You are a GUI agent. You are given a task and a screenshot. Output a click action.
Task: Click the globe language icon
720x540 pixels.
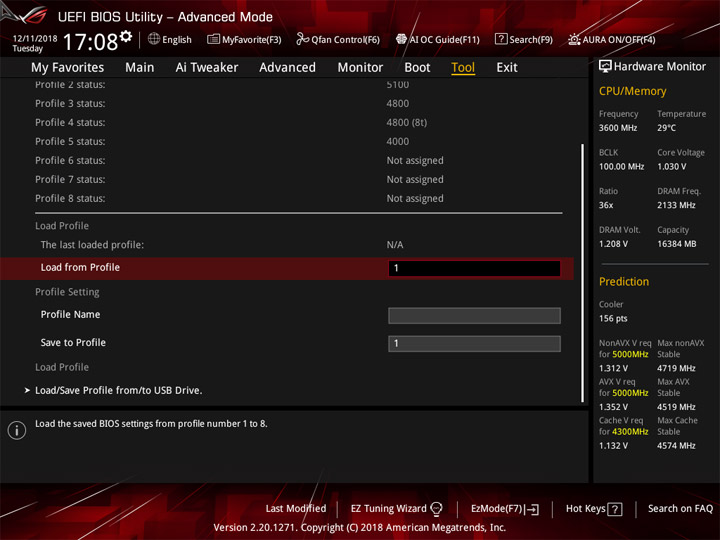pos(154,39)
